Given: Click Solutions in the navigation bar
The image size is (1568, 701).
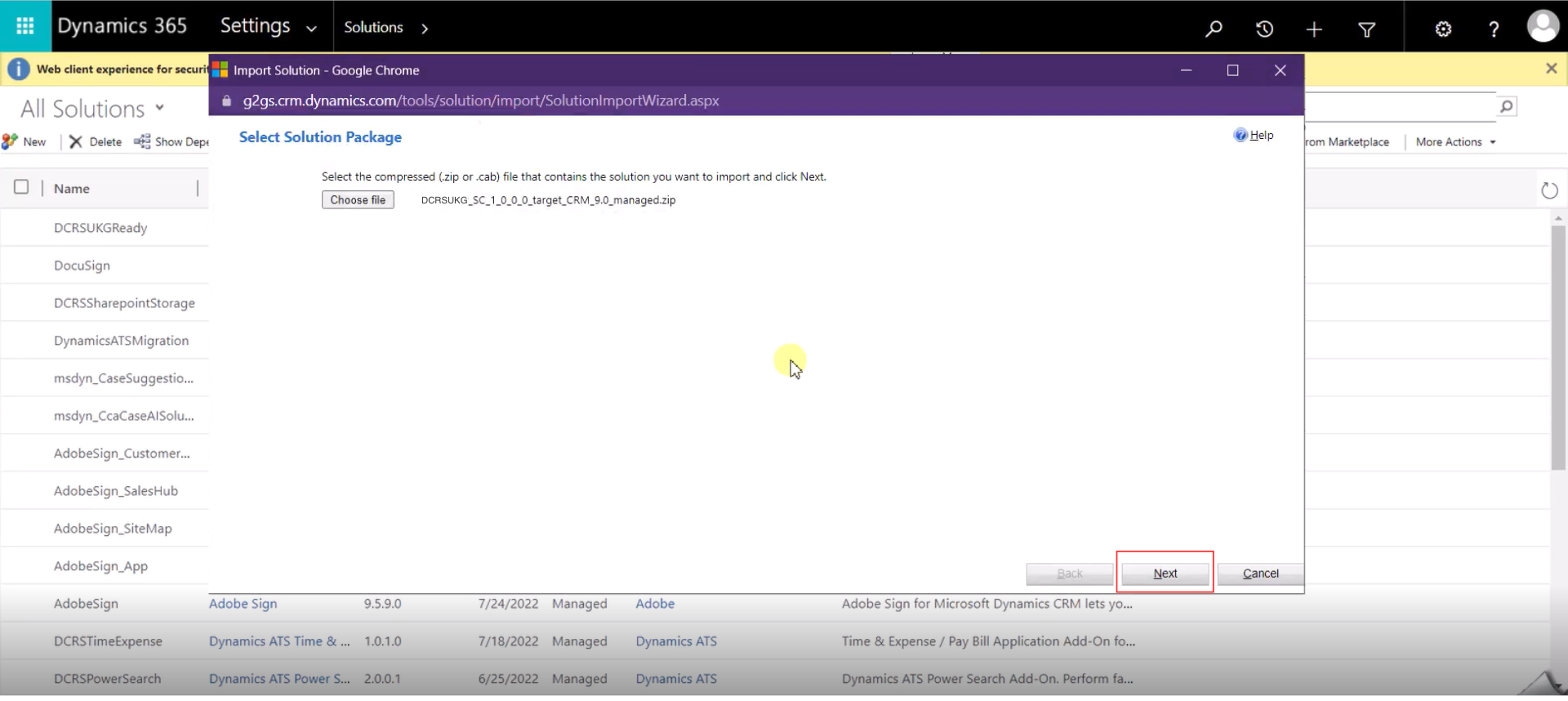Looking at the screenshot, I should coord(373,27).
